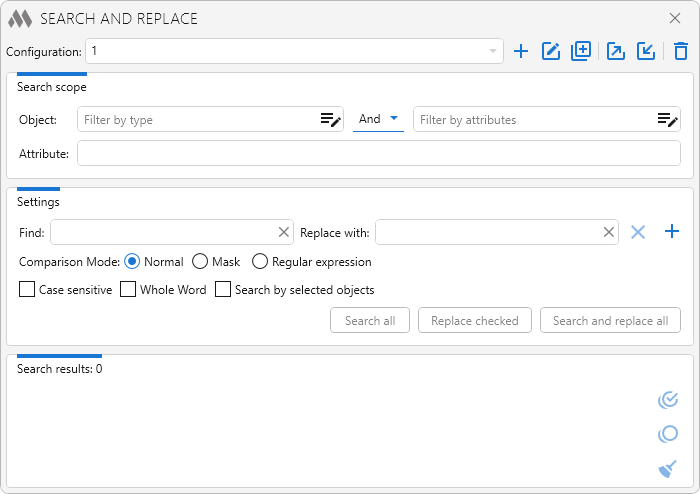The width and height of the screenshot is (700, 494).
Task: Add a new configuration with plus icon
Action: 520,51
